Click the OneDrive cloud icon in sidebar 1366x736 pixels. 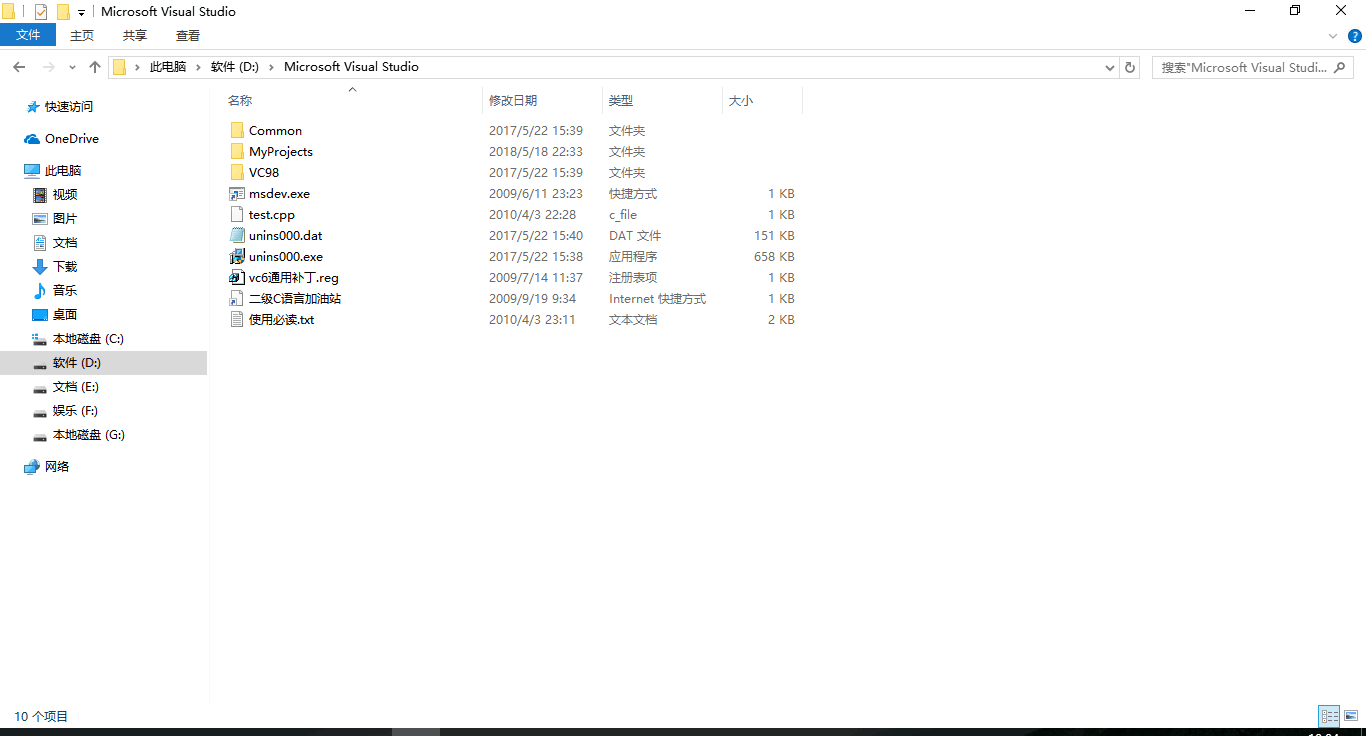32,139
